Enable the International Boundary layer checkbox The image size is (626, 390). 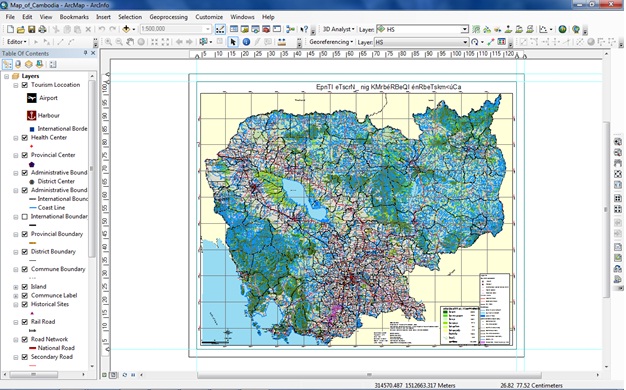tap(25, 217)
